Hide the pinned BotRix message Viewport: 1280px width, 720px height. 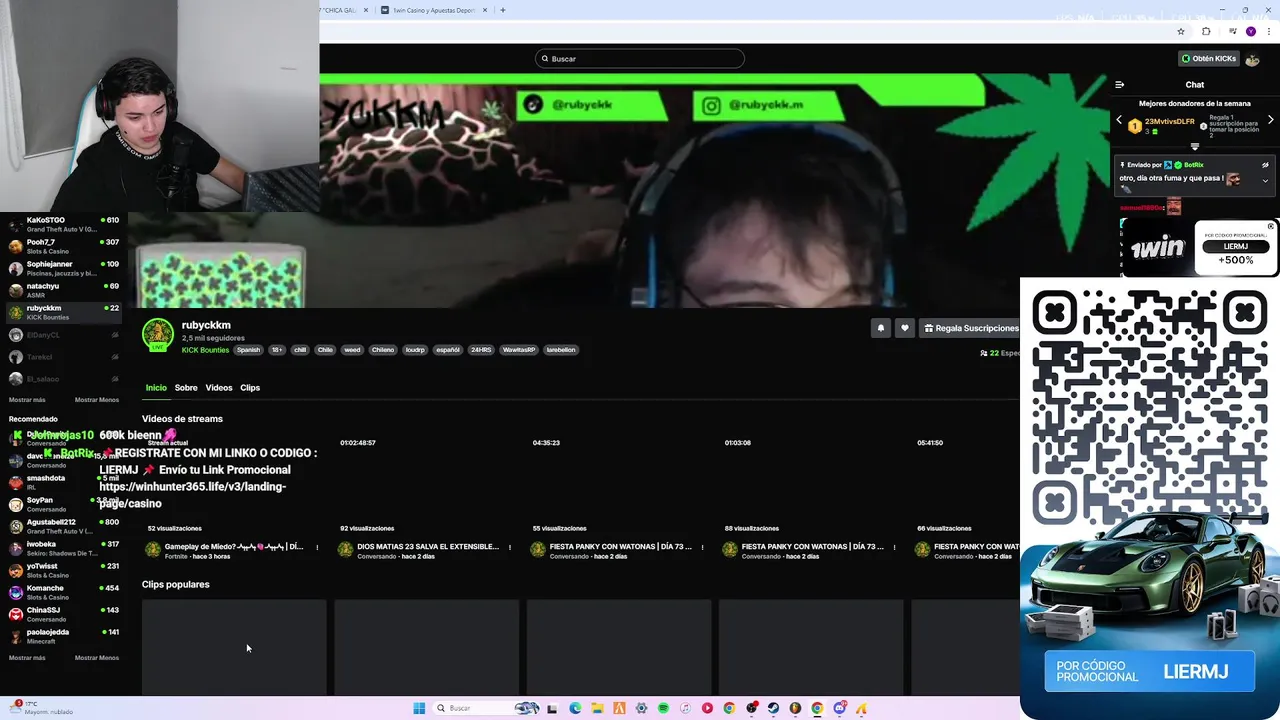pos(1265,165)
